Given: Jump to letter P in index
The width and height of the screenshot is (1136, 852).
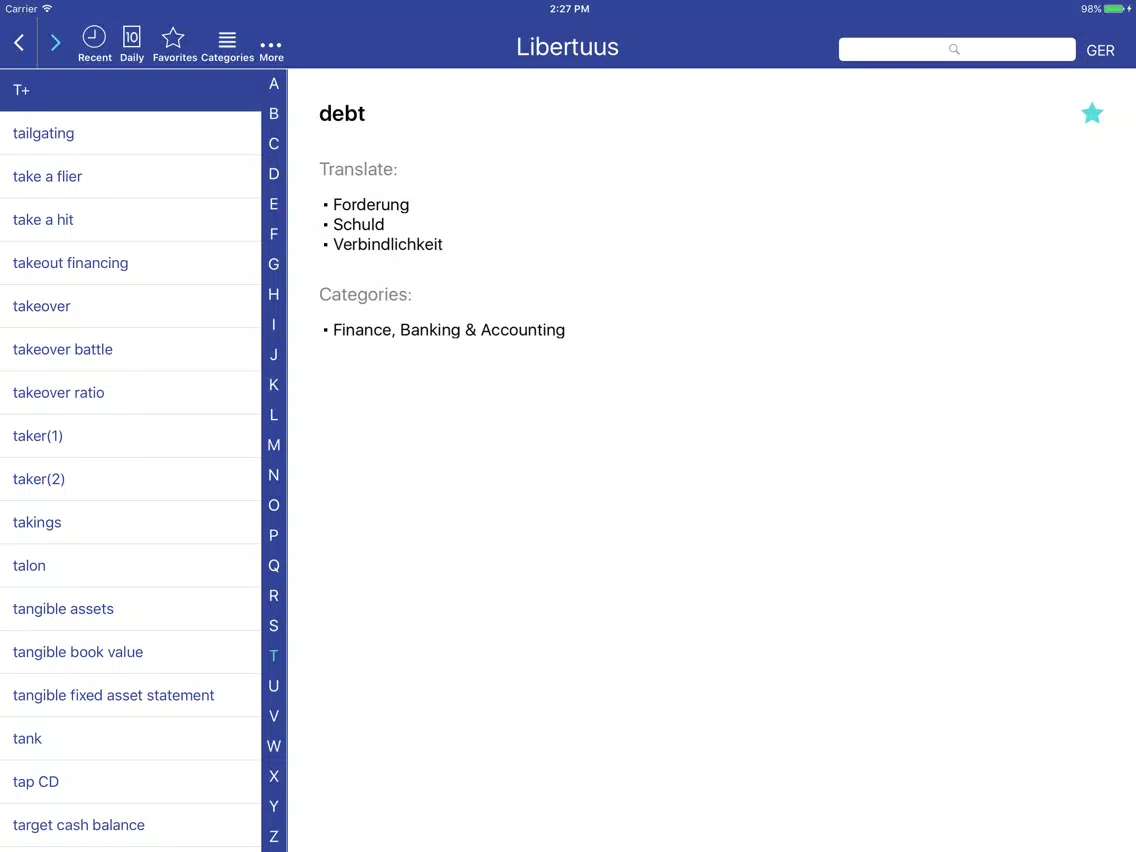Looking at the screenshot, I should [x=274, y=535].
